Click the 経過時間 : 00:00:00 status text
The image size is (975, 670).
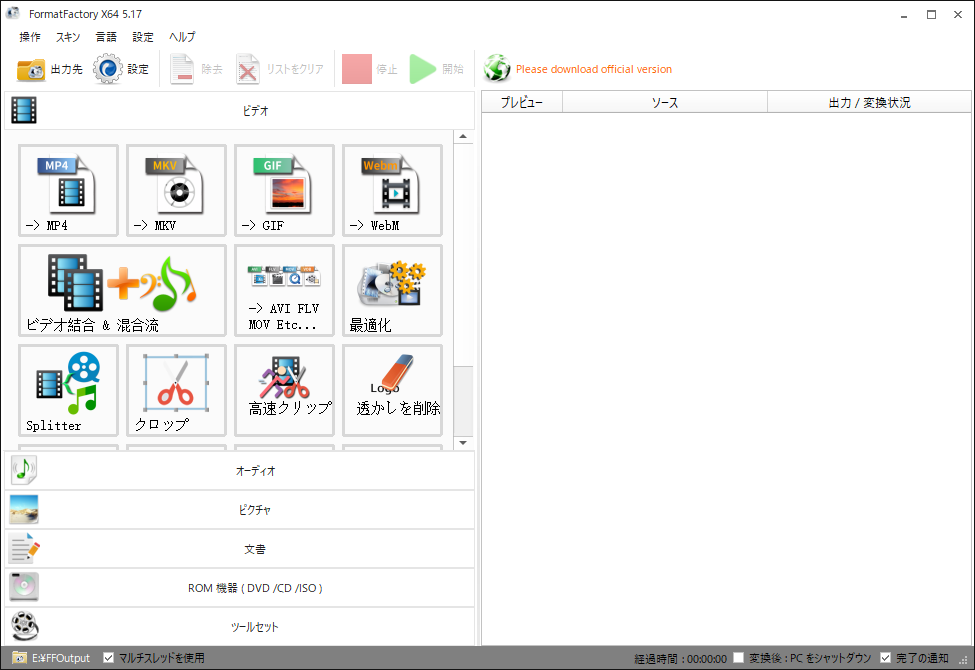pyautogui.click(x=680, y=658)
